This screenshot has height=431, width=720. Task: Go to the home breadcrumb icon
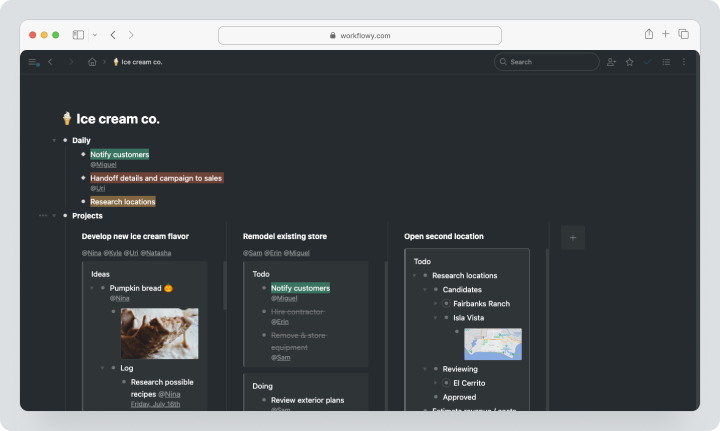coord(92,62)
